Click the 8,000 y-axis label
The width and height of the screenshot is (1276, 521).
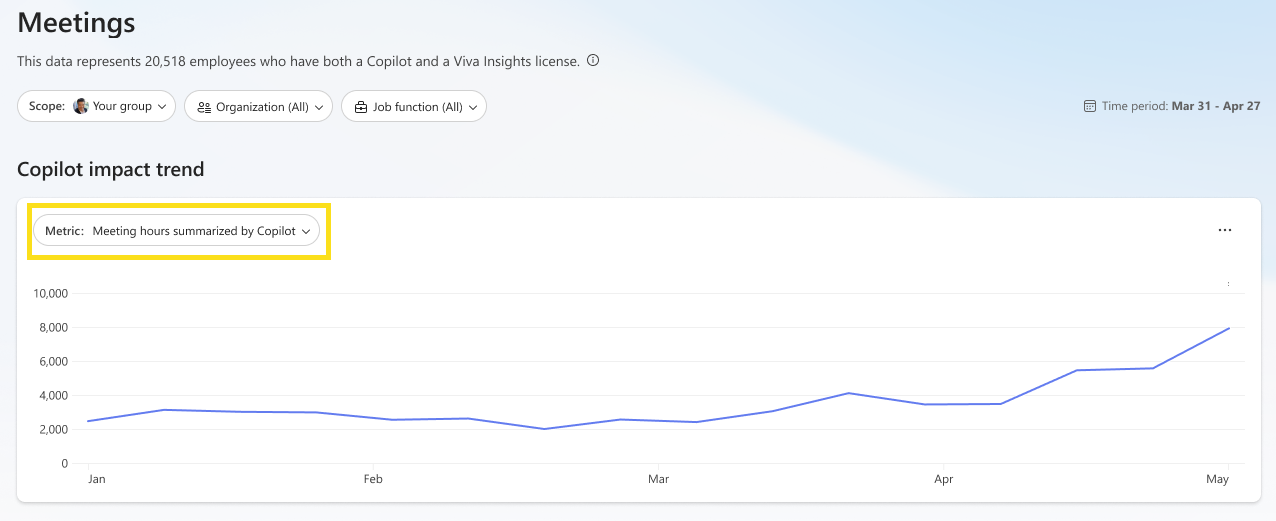point(52,327)
